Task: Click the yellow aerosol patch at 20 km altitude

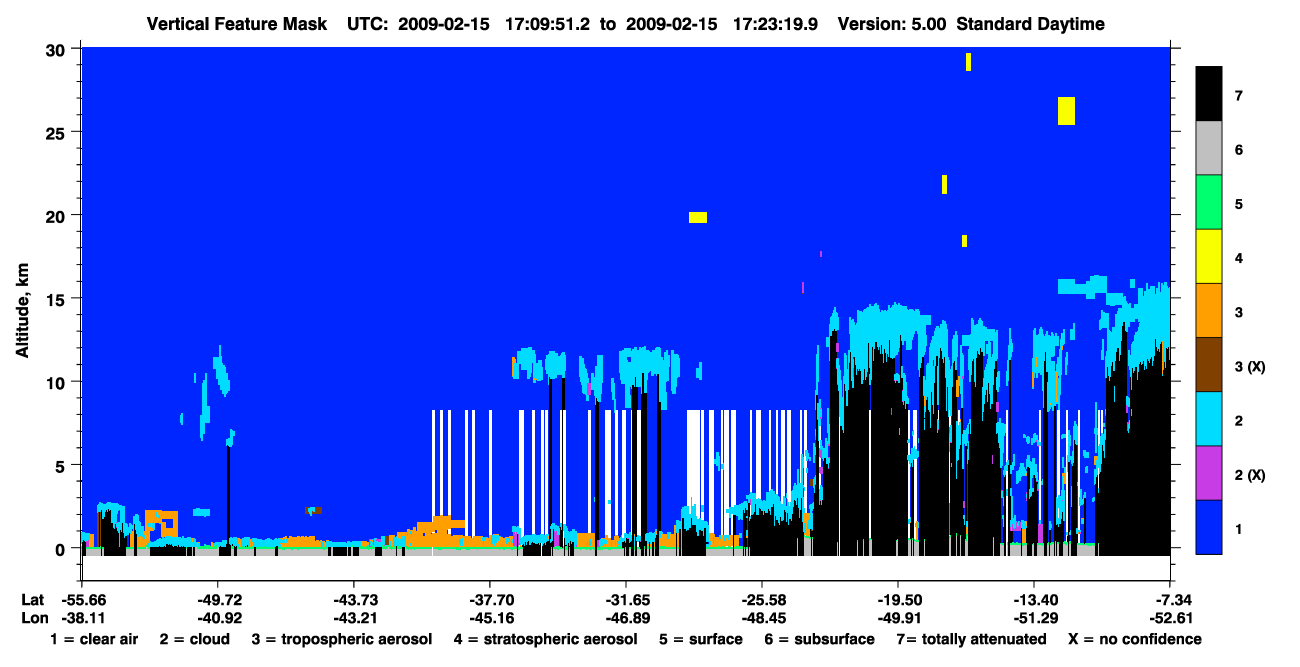Action: tap(698, 217)
